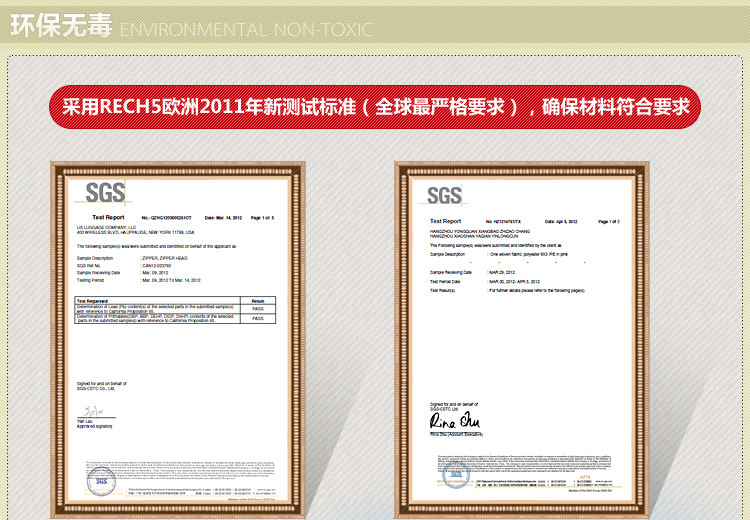Click the small signature above Yan Lau
Screen dimensions: 750x520
(94, 411)
